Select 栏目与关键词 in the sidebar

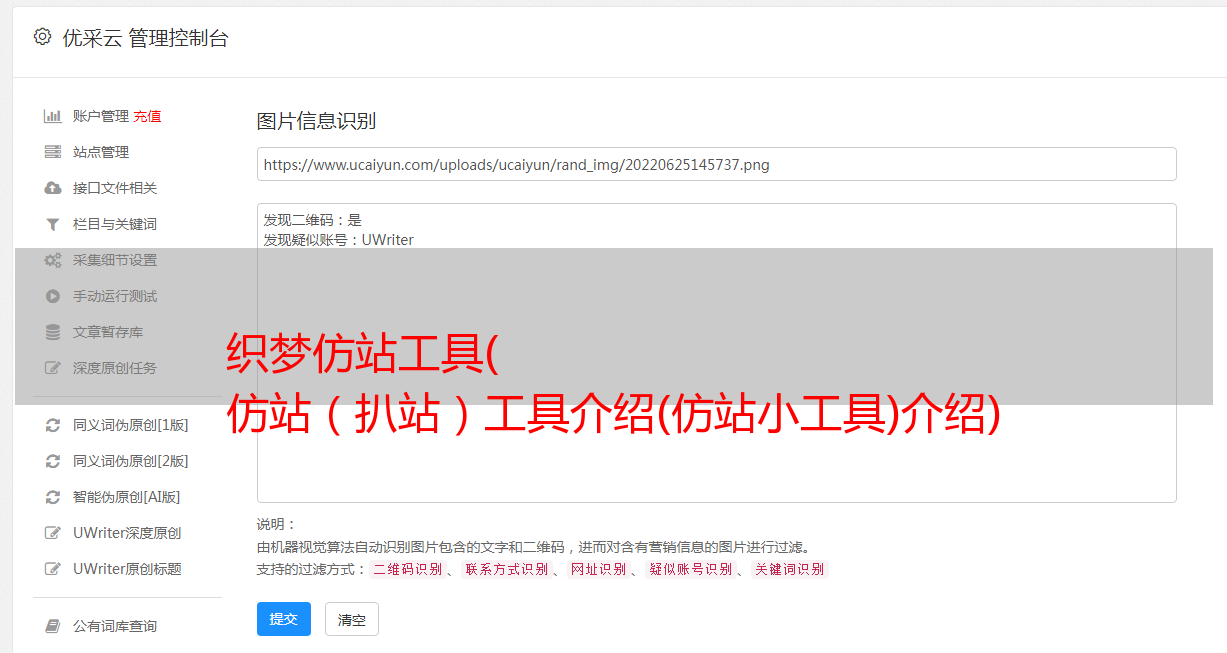(115, 224)
